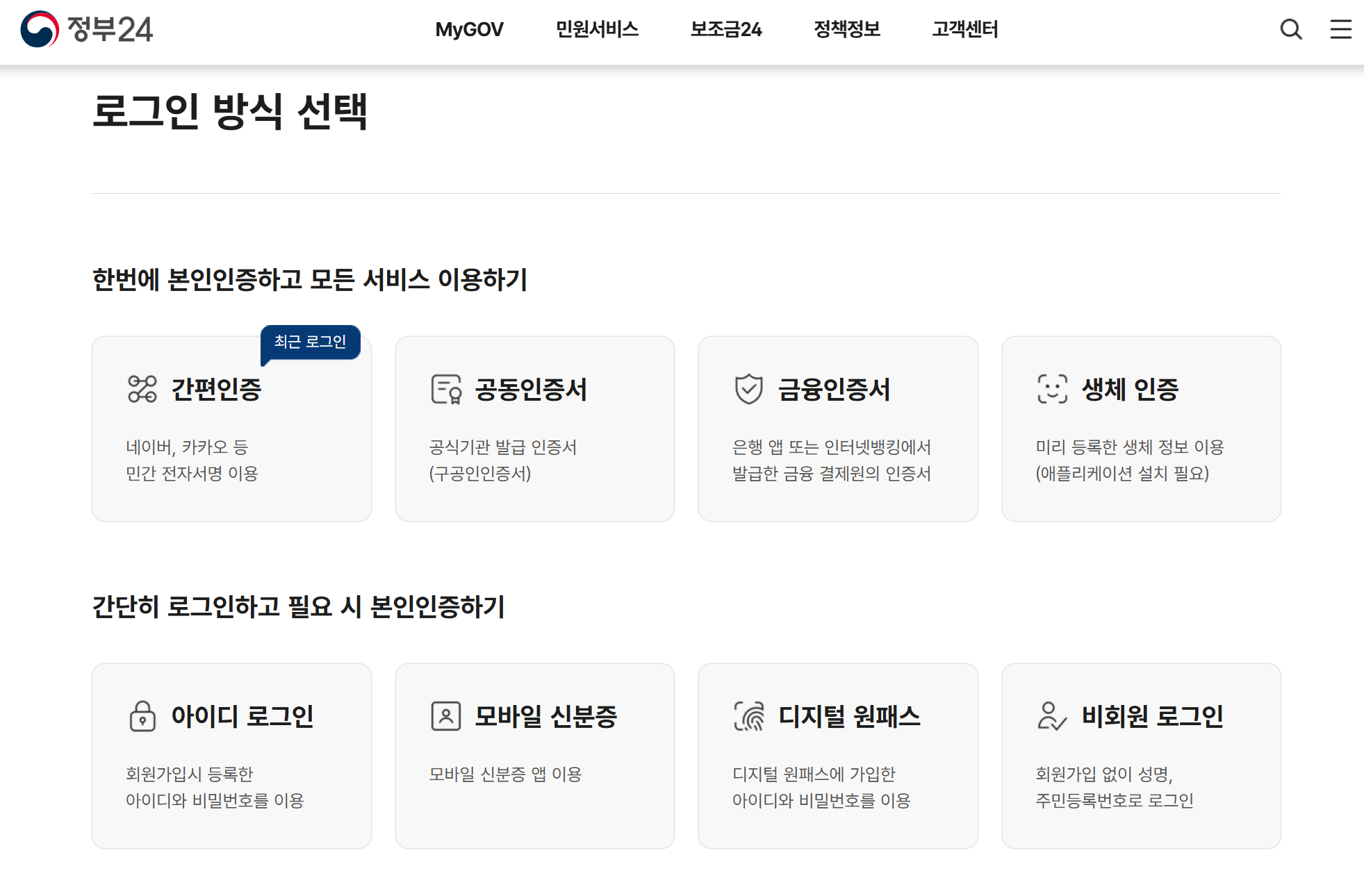Image resolution: width=1364 pixels, height=896 pixels.
Task: Click the 생체 인증 face recognition icon
Action: click(x=1052, y=390)
